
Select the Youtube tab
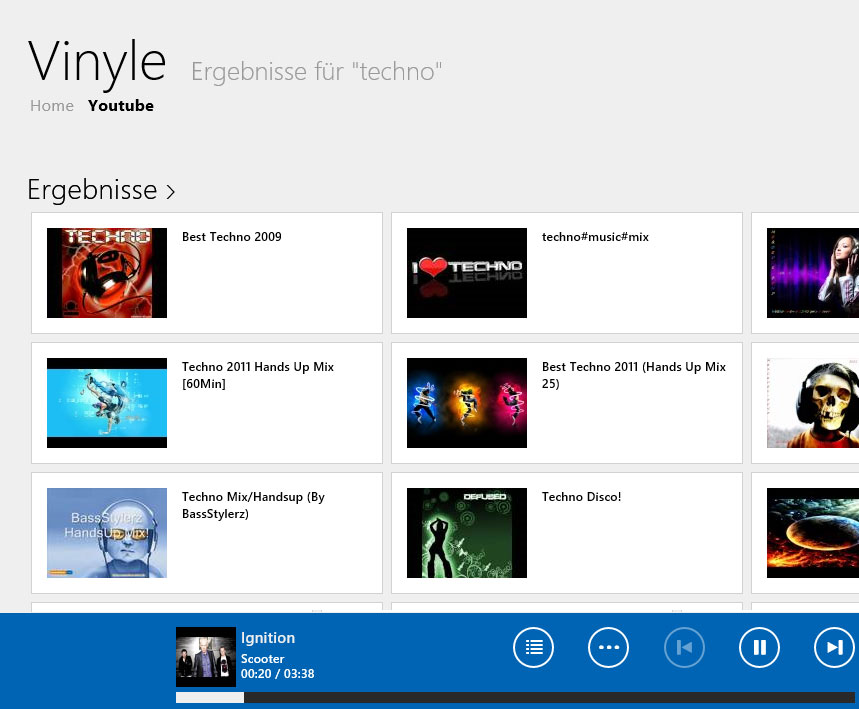121,105
